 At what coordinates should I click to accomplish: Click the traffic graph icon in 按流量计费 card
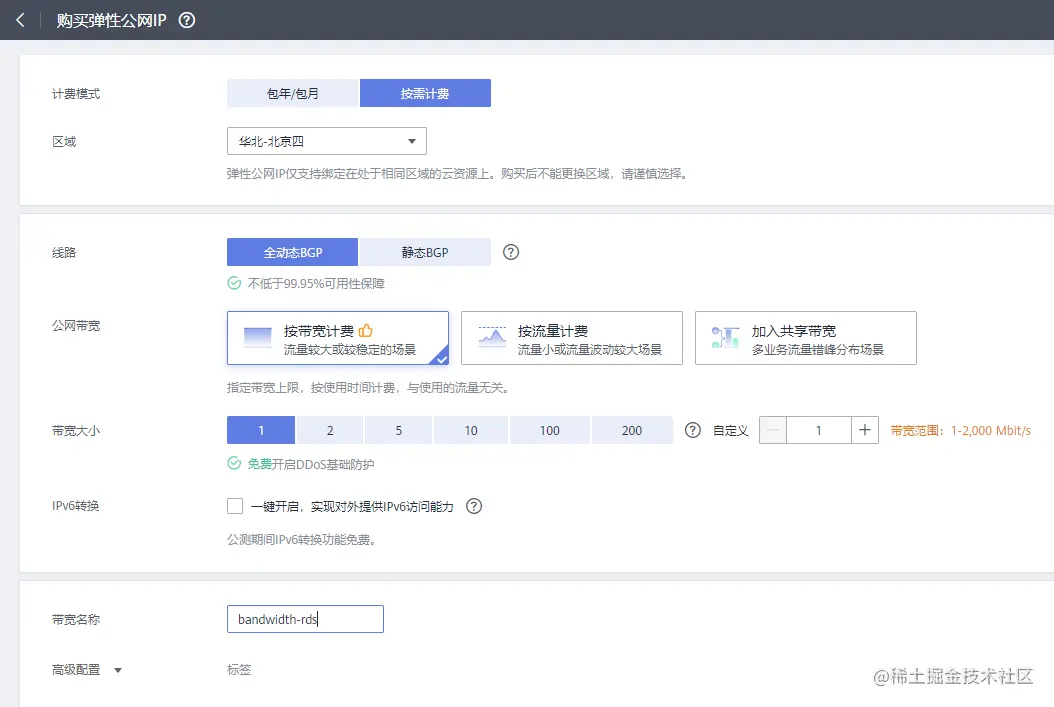click(x=492, y=337)
